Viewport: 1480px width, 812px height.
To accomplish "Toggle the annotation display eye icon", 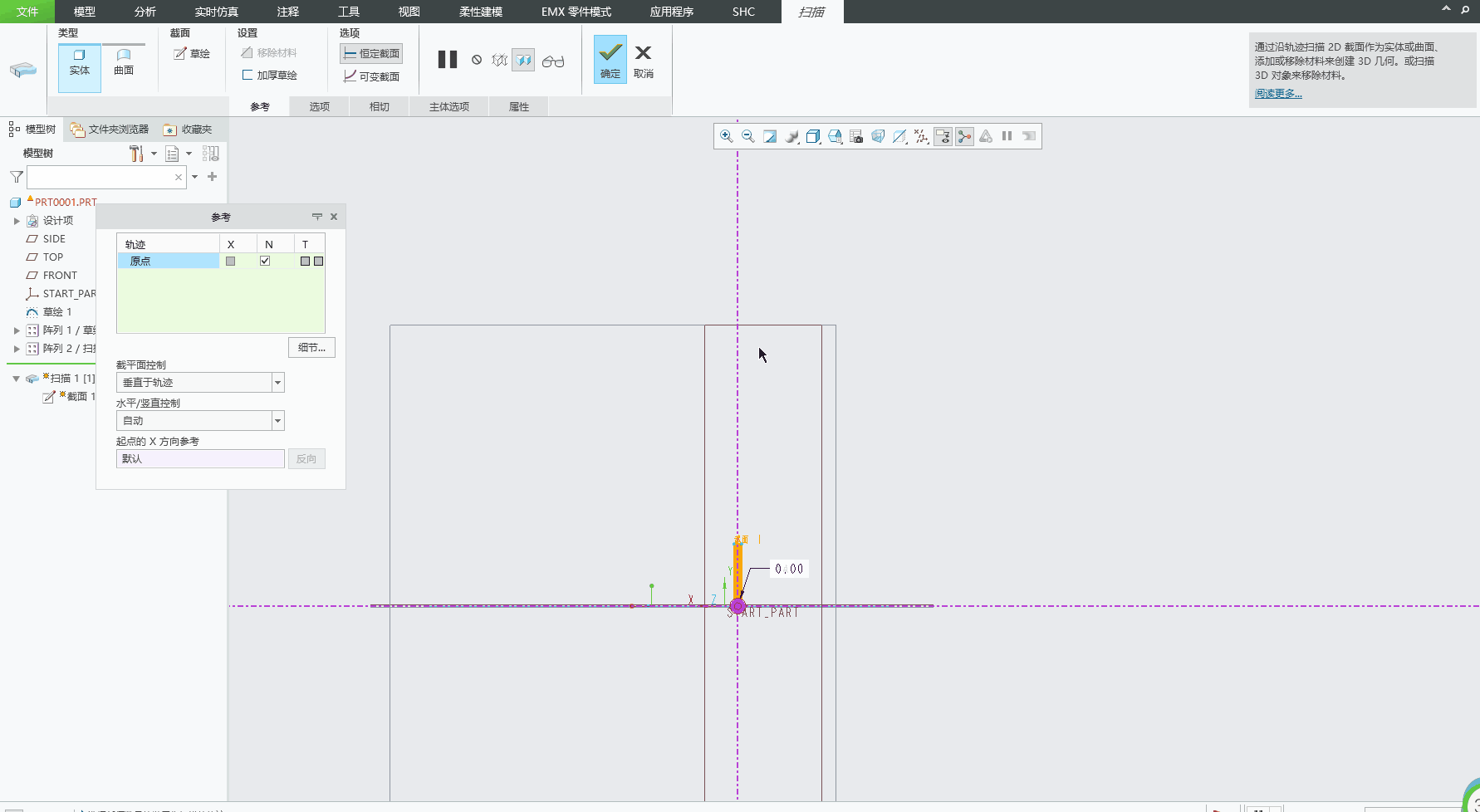I will tap(943, 136).
